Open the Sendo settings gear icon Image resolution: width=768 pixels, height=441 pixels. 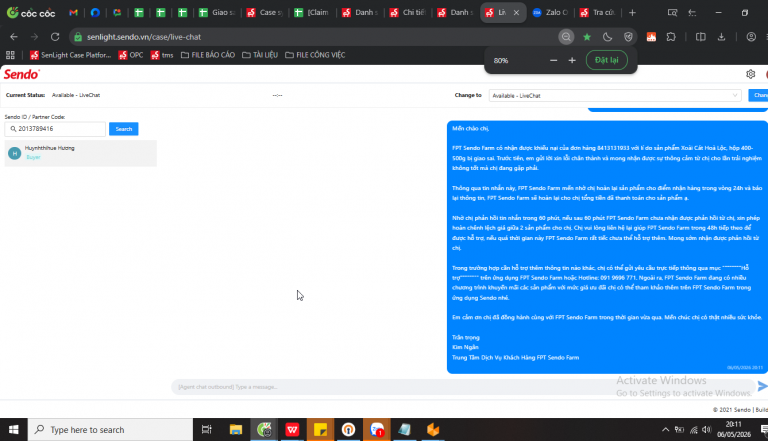[x=750, y=74]
